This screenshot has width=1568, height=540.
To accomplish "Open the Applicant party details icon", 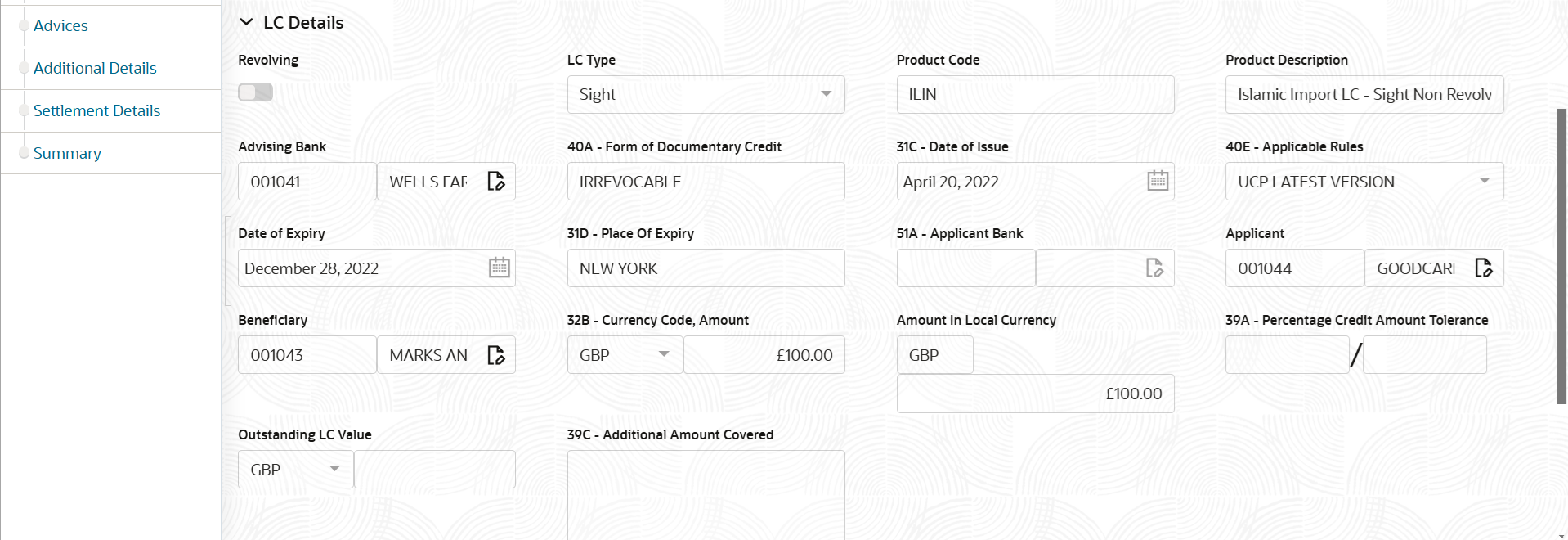I will (1485, 268).
